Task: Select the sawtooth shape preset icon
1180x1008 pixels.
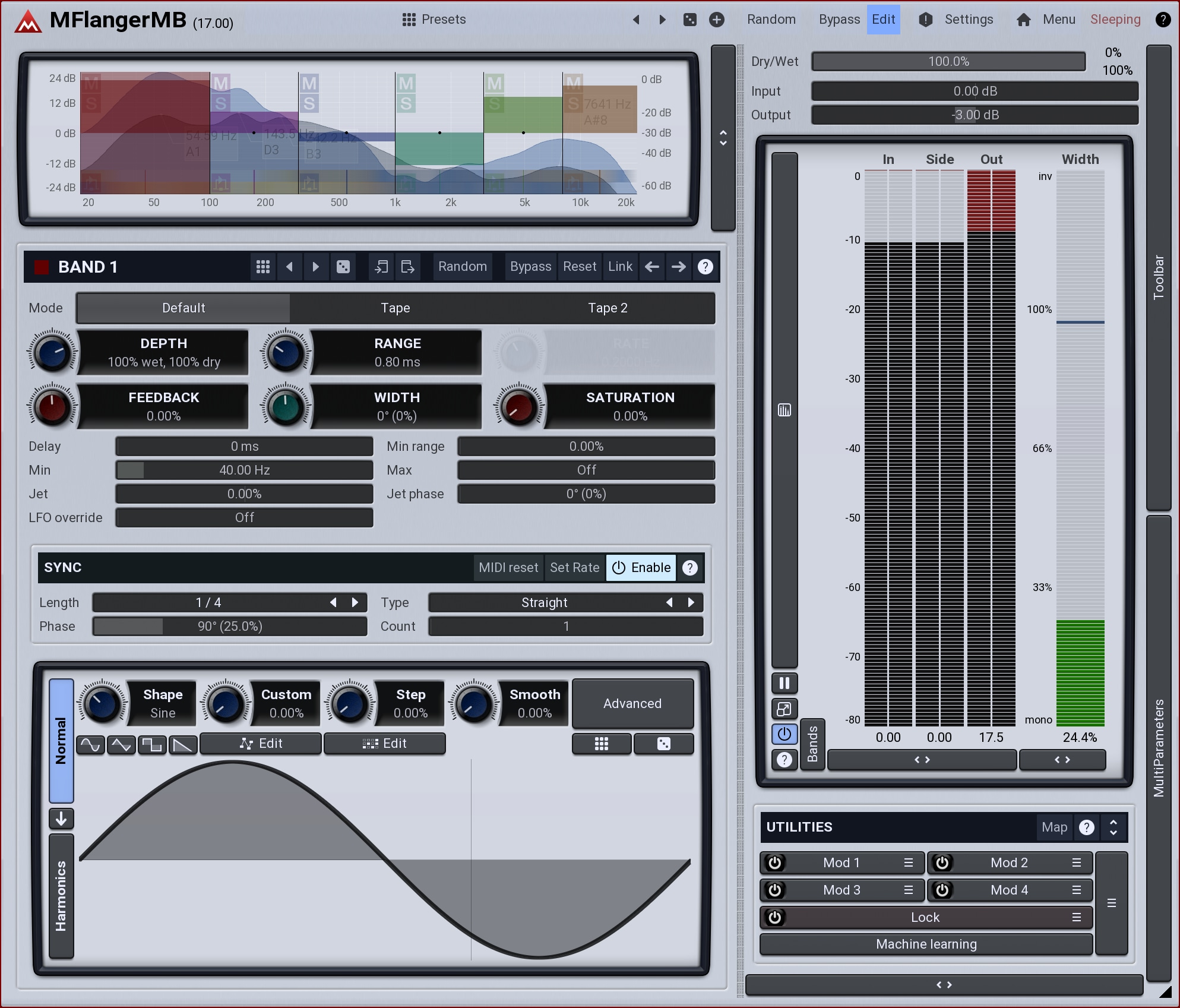Action: [x=183, y=744]
